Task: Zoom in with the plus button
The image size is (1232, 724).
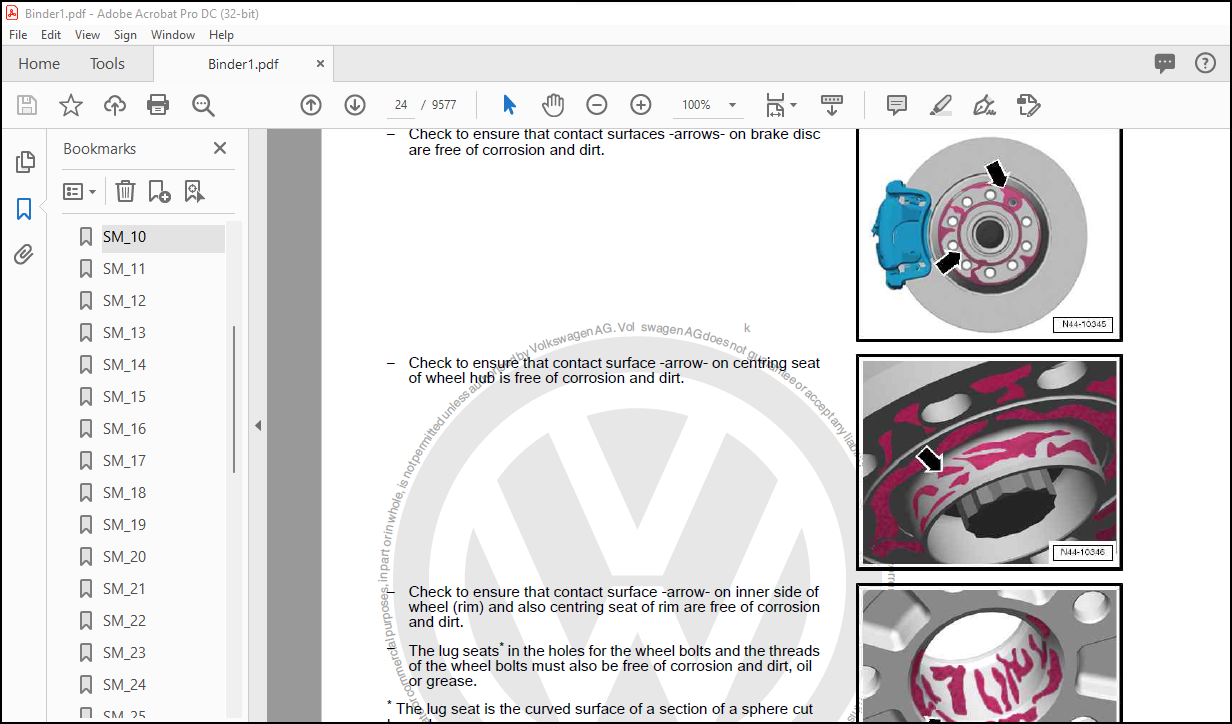Action: pyautogui.click(x=641, y=105)
